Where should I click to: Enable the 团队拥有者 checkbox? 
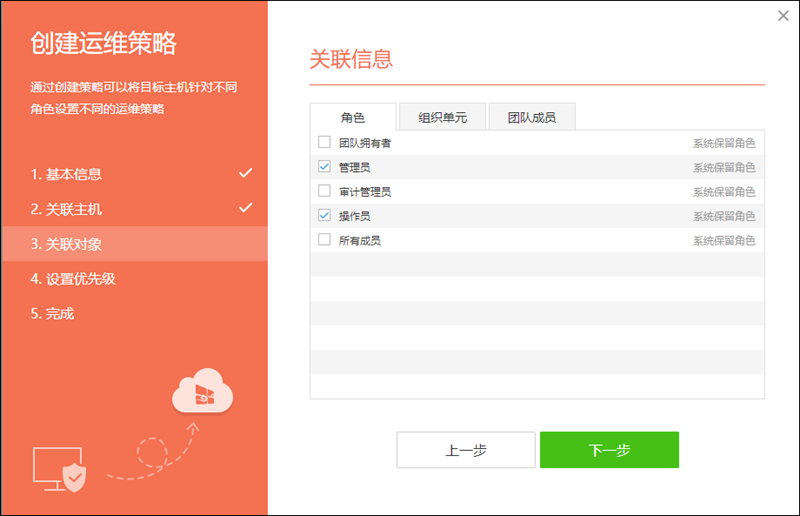tap(324, 143)
